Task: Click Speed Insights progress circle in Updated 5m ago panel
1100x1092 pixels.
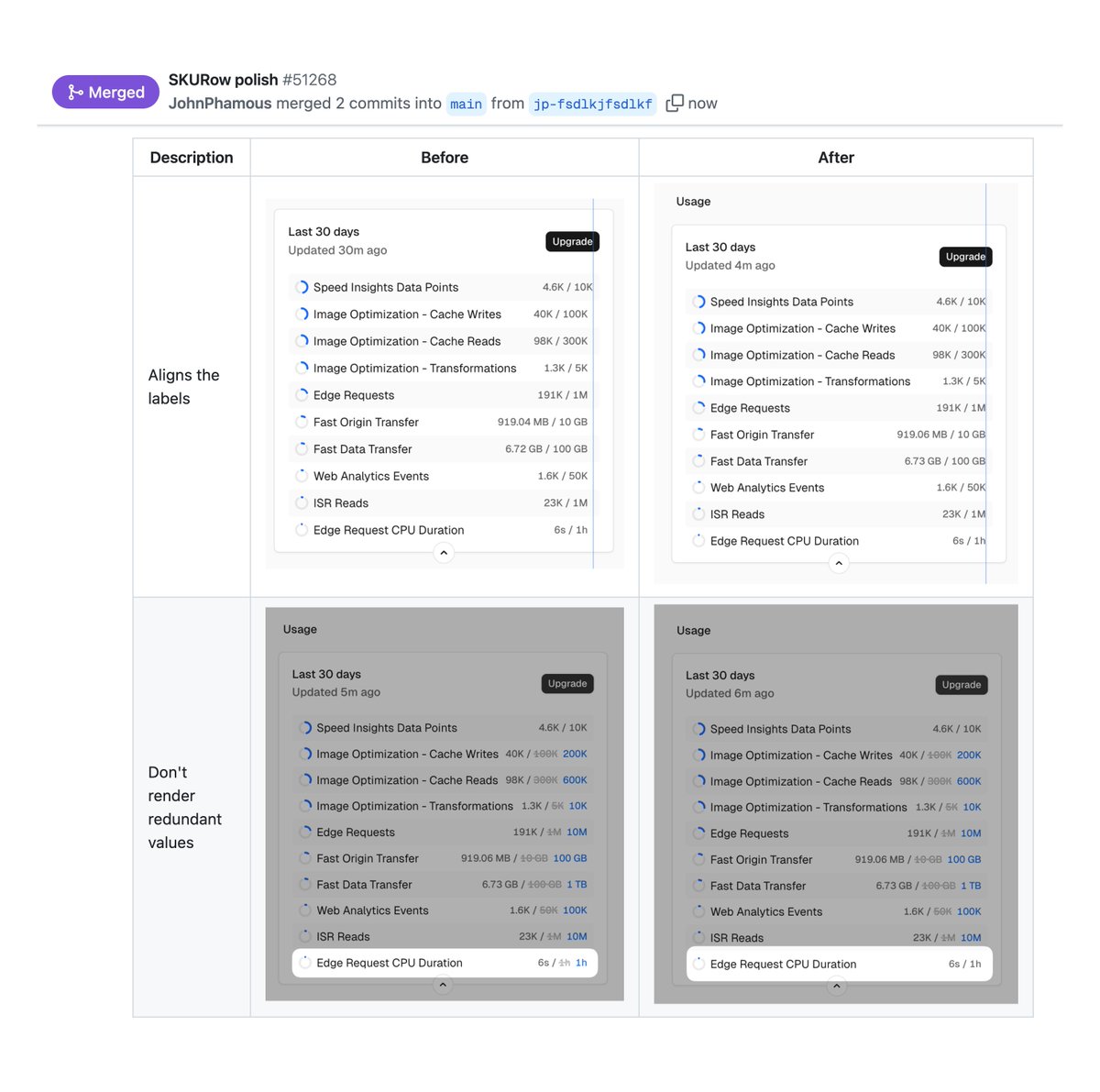Action: (x=305, y=728)
